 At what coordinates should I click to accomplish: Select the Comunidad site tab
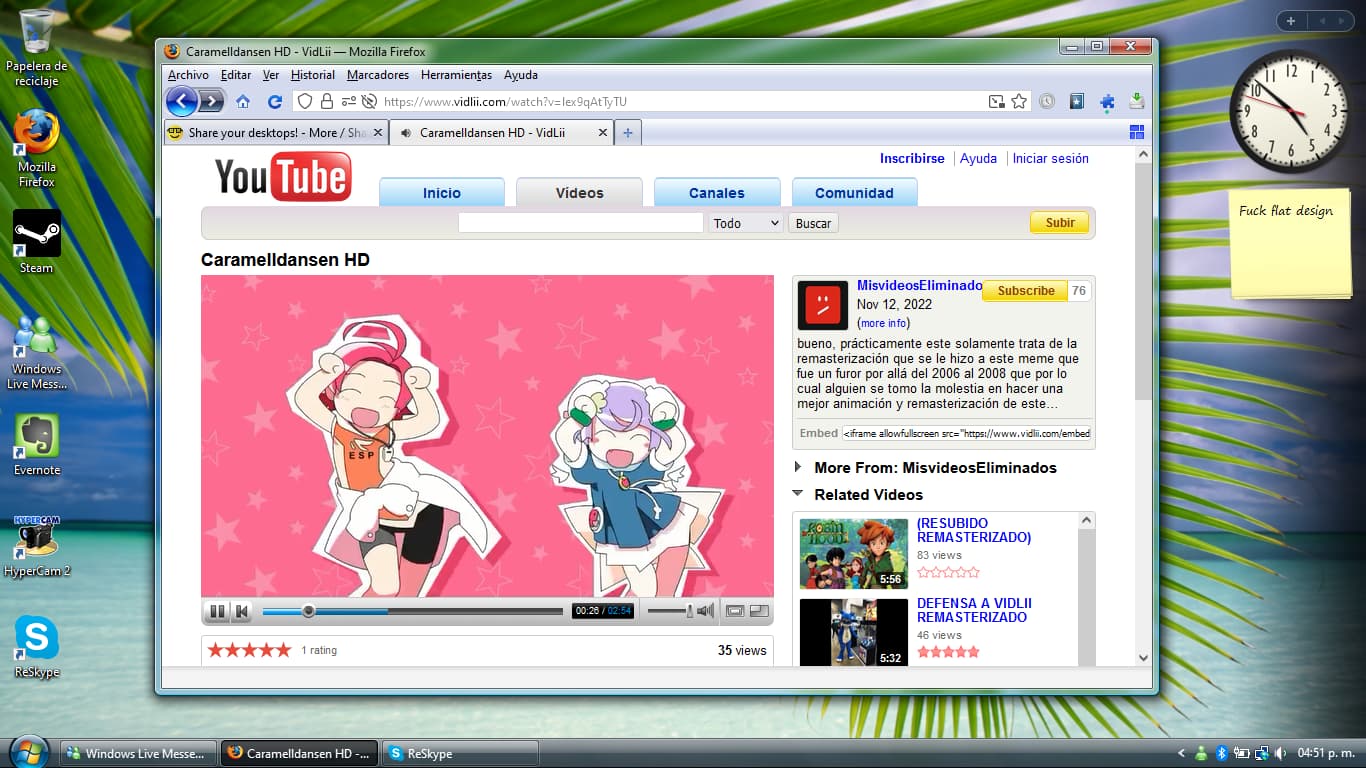pos(854,193)
